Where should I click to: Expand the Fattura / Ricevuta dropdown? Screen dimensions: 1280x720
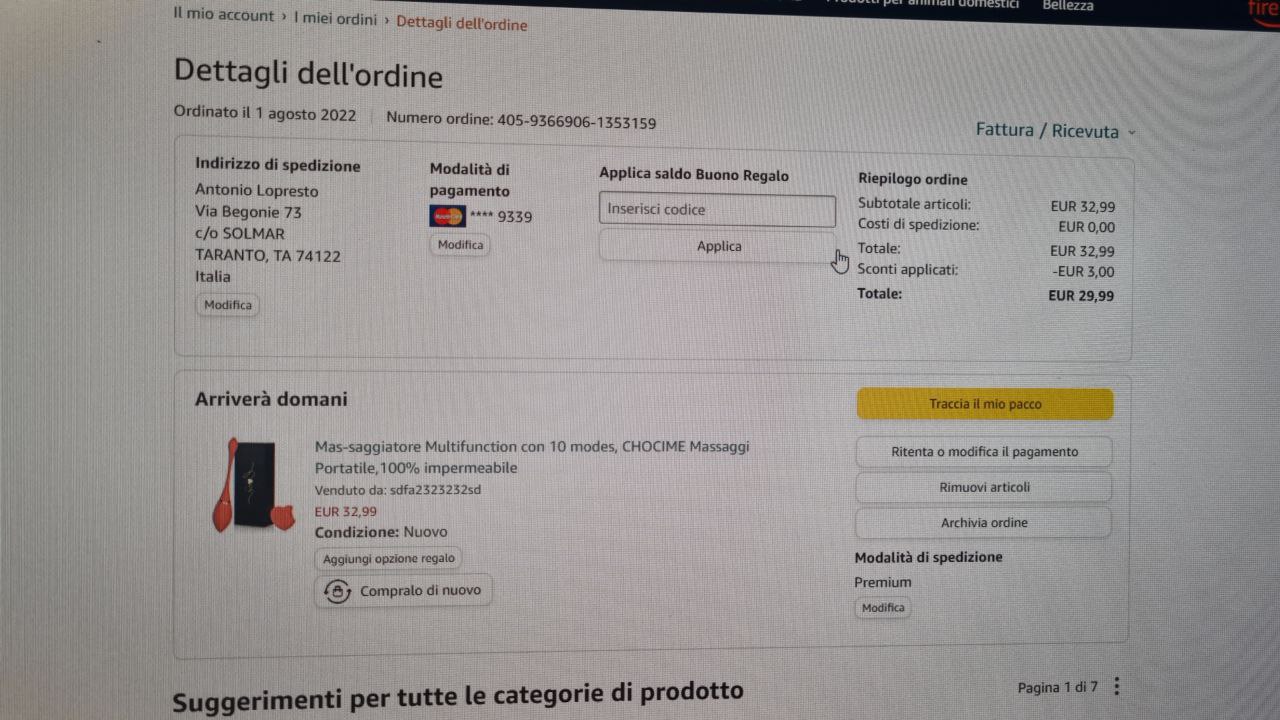coord(1056,131)
